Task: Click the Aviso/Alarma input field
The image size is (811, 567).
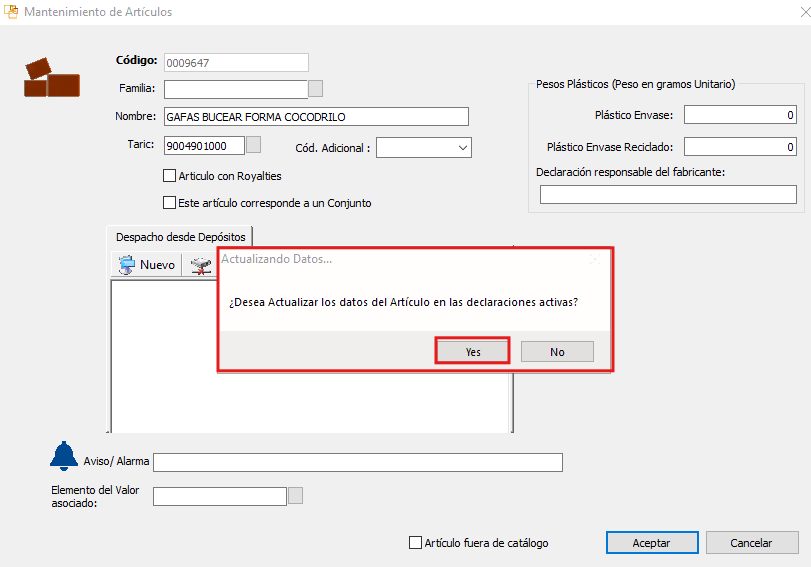Action: (357, 462)
